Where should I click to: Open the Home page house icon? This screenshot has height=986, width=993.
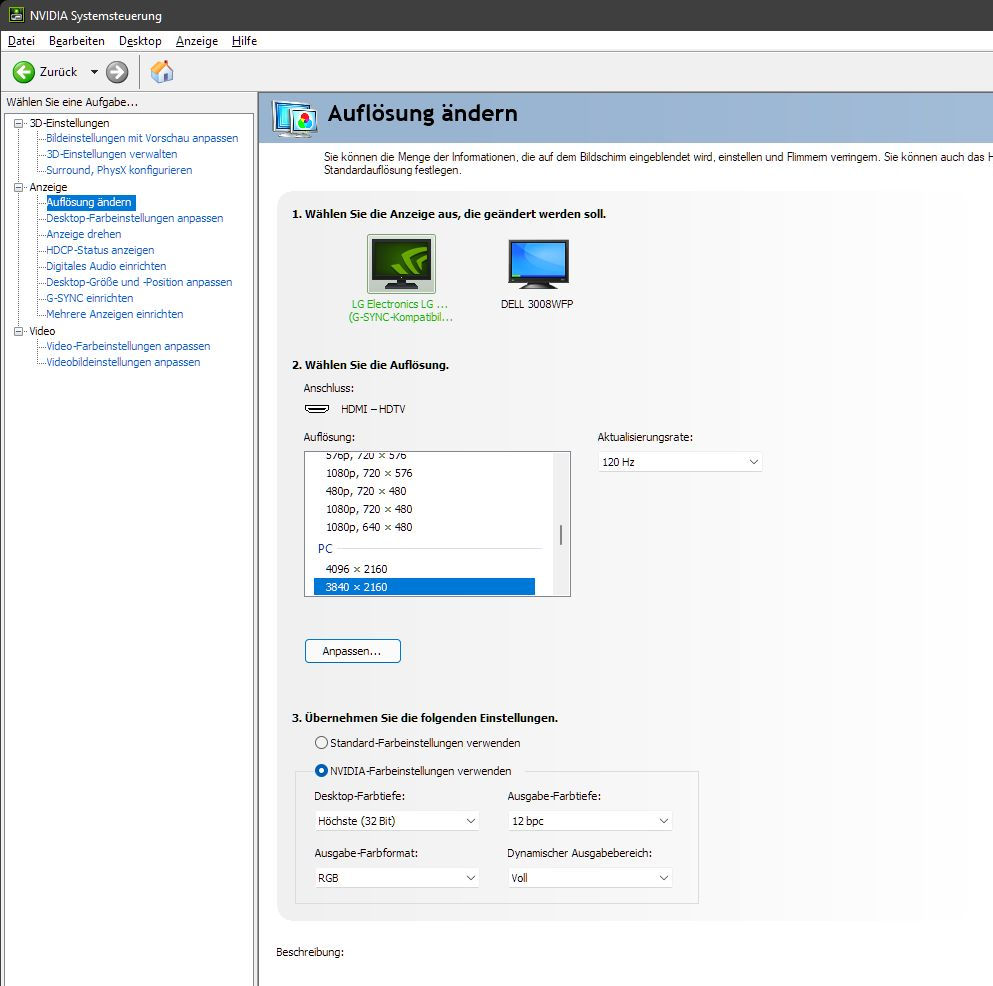point(161,72)
